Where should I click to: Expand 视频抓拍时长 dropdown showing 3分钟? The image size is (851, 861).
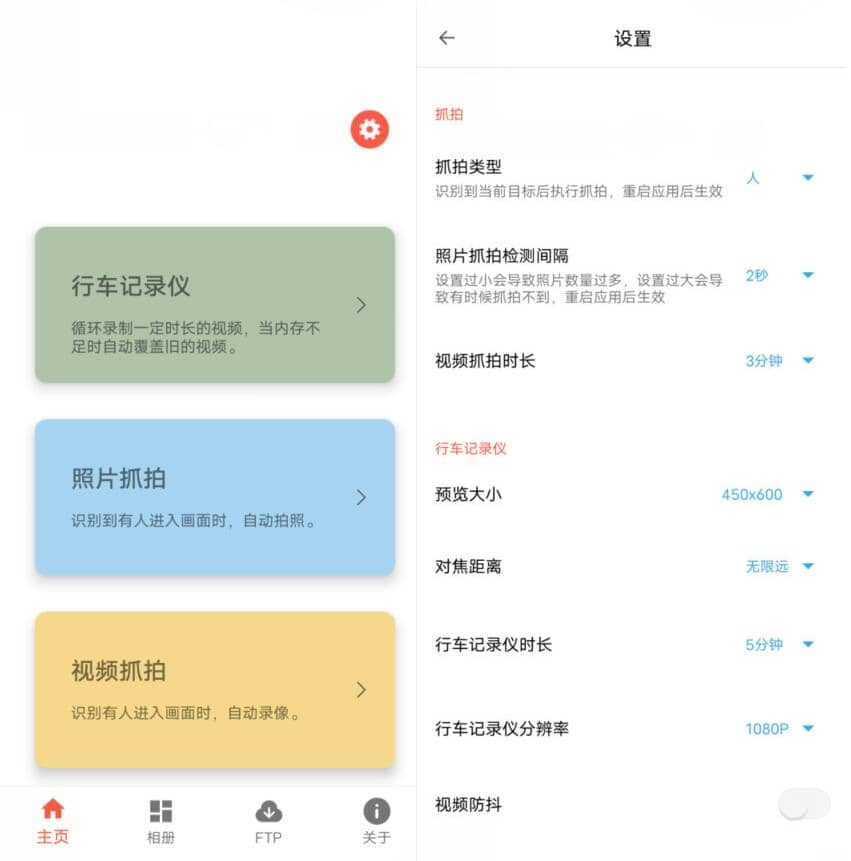(780, 361)
